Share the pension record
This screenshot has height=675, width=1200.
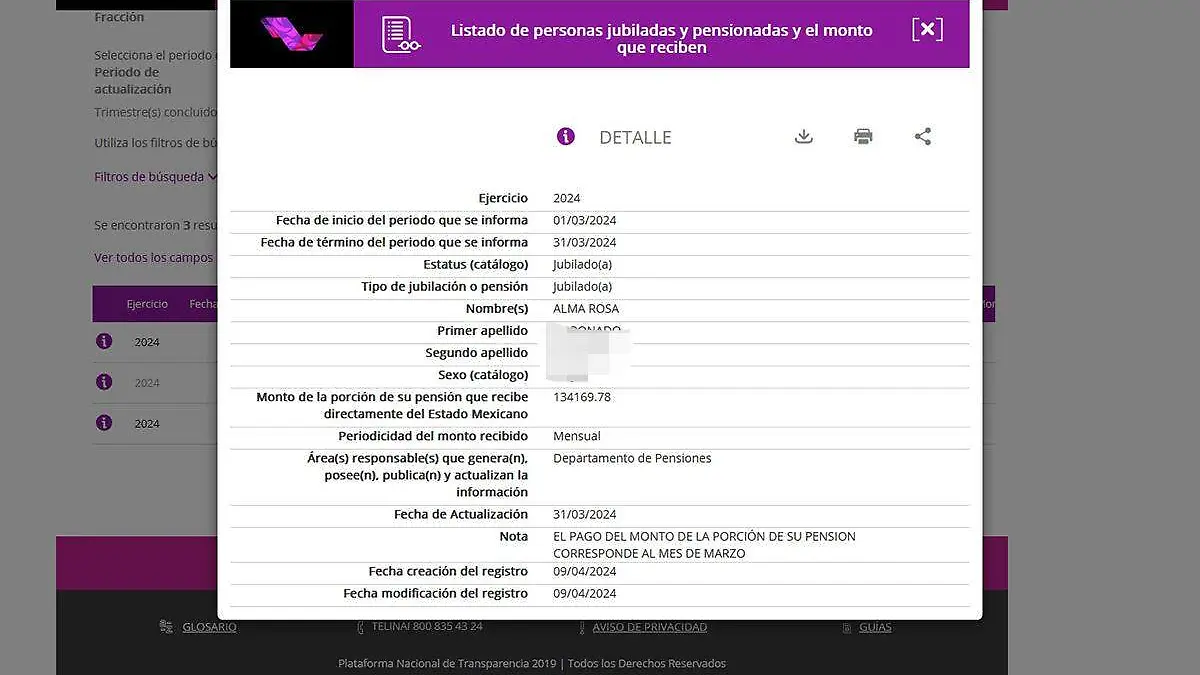coord(922,136)
